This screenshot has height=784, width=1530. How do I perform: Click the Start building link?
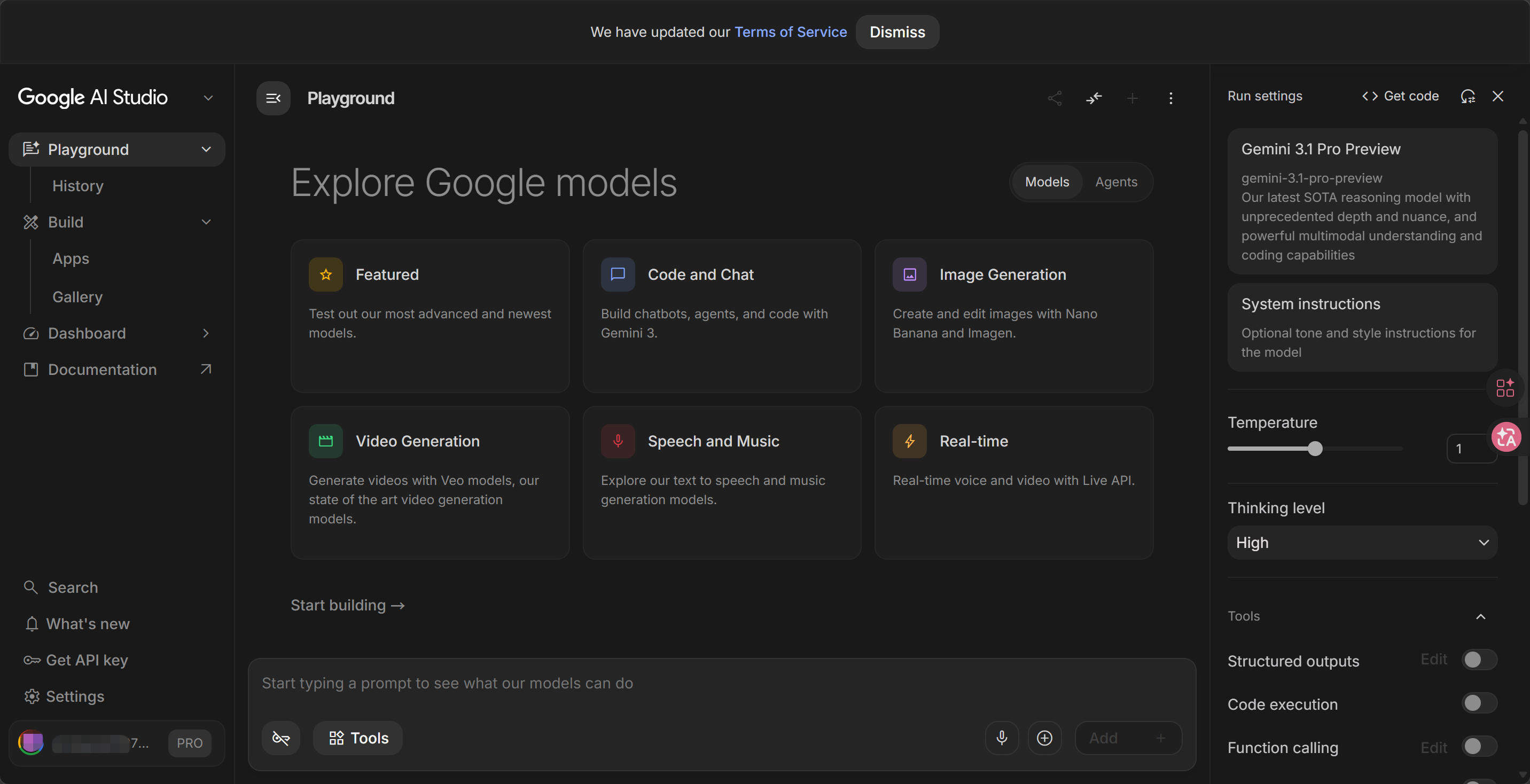[x=347, y=605]
